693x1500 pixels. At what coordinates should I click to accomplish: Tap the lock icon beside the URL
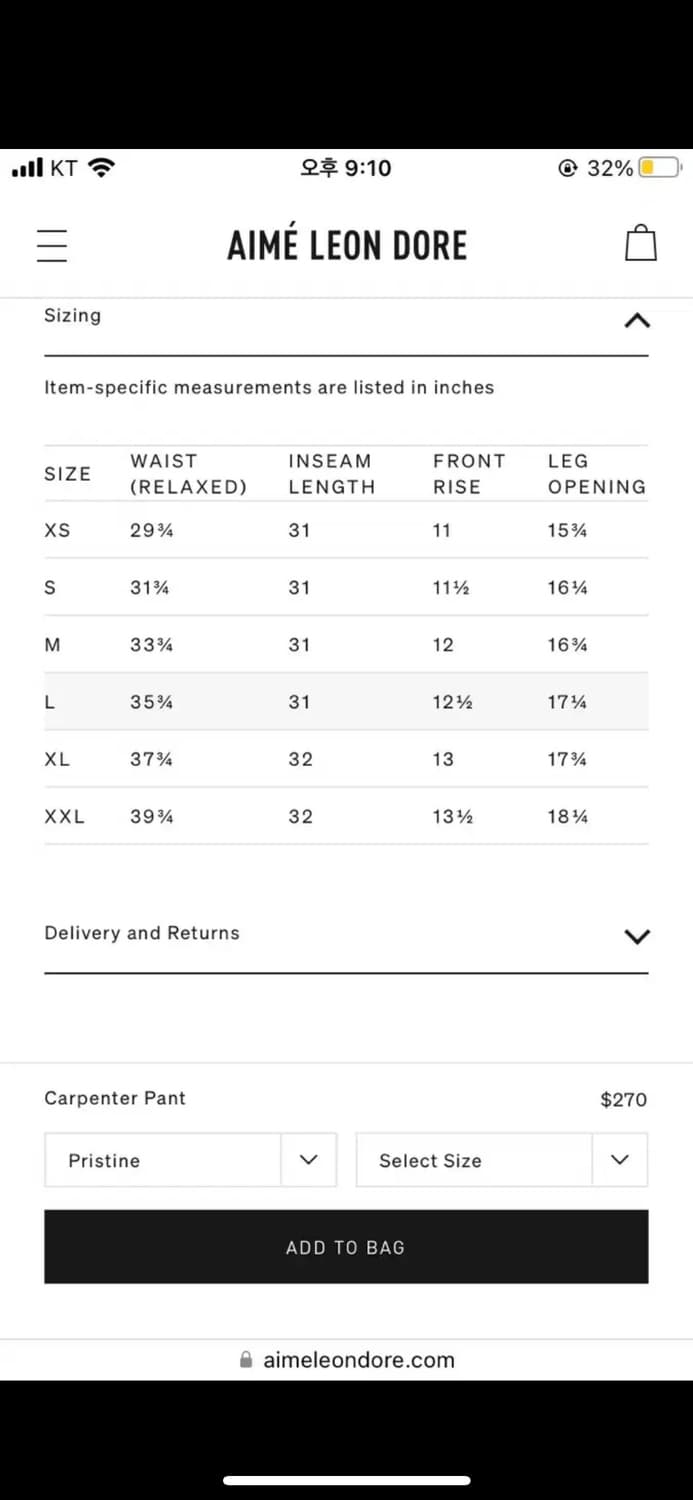(246, 1360)
